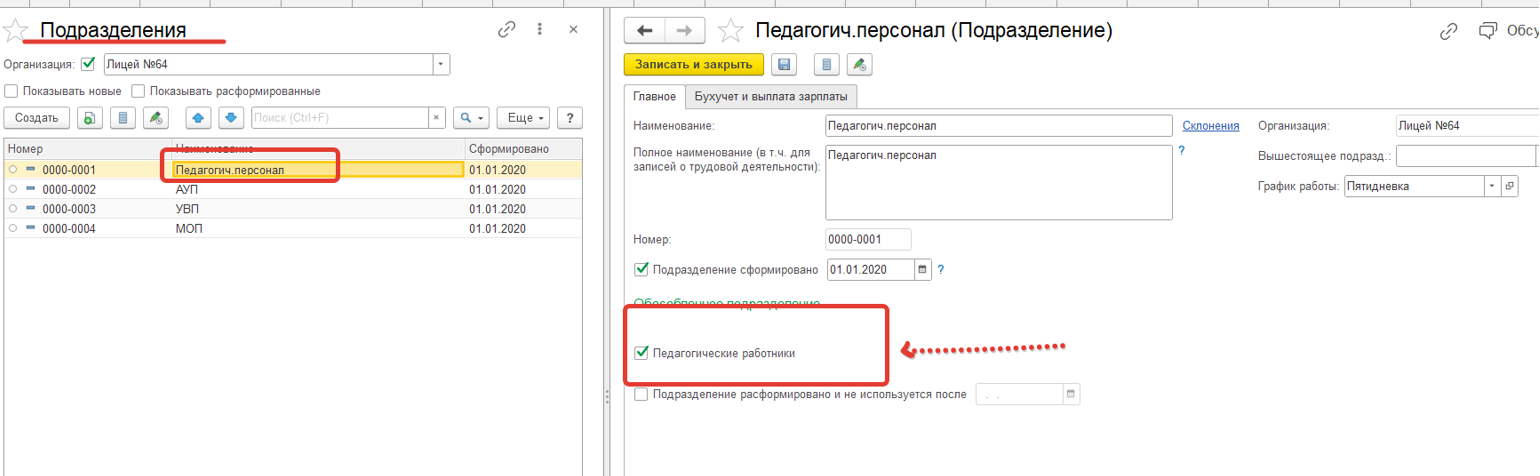1540x476 pixels.
Task: Select the Главное tab
Action: point(654,97)
